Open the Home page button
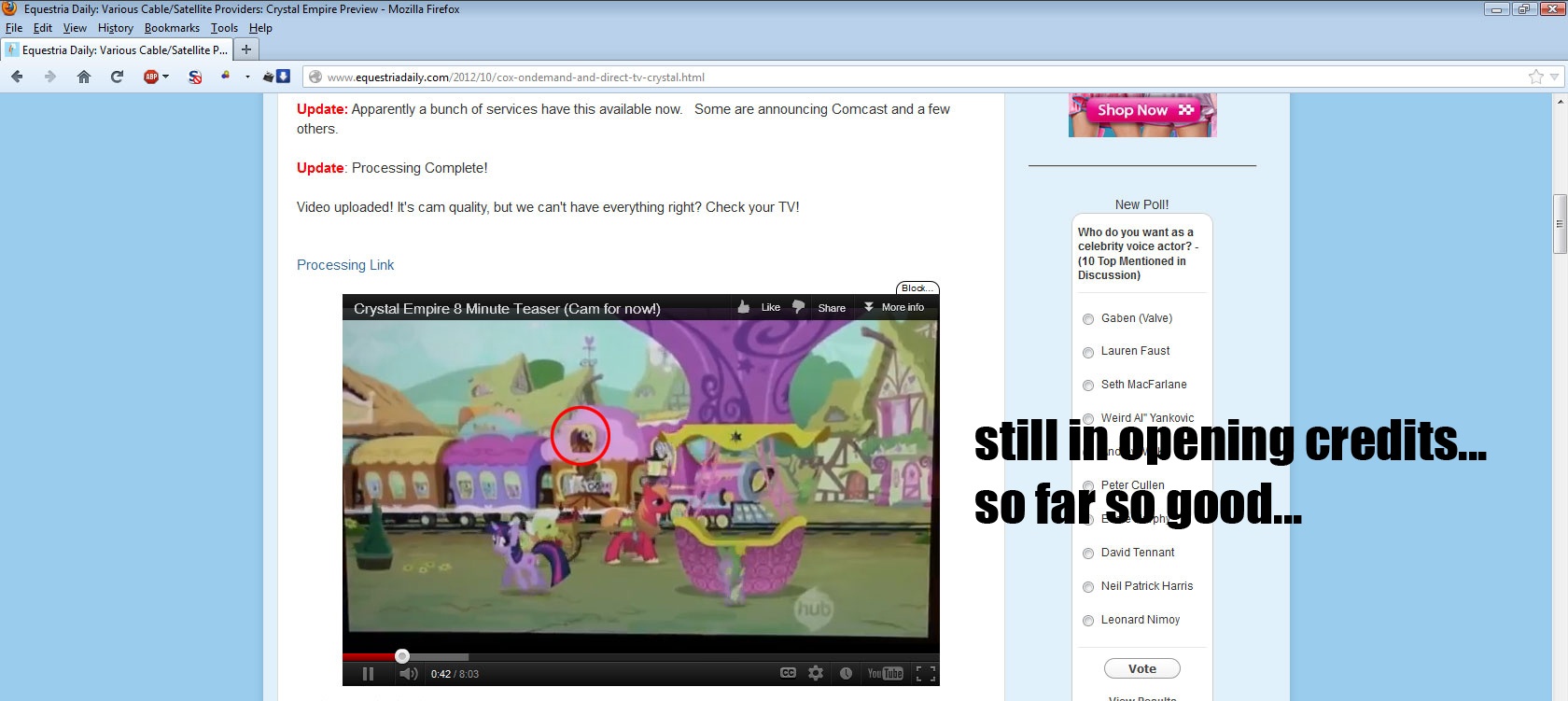The width and height of the screenshot is (1568, 701). 84,77
